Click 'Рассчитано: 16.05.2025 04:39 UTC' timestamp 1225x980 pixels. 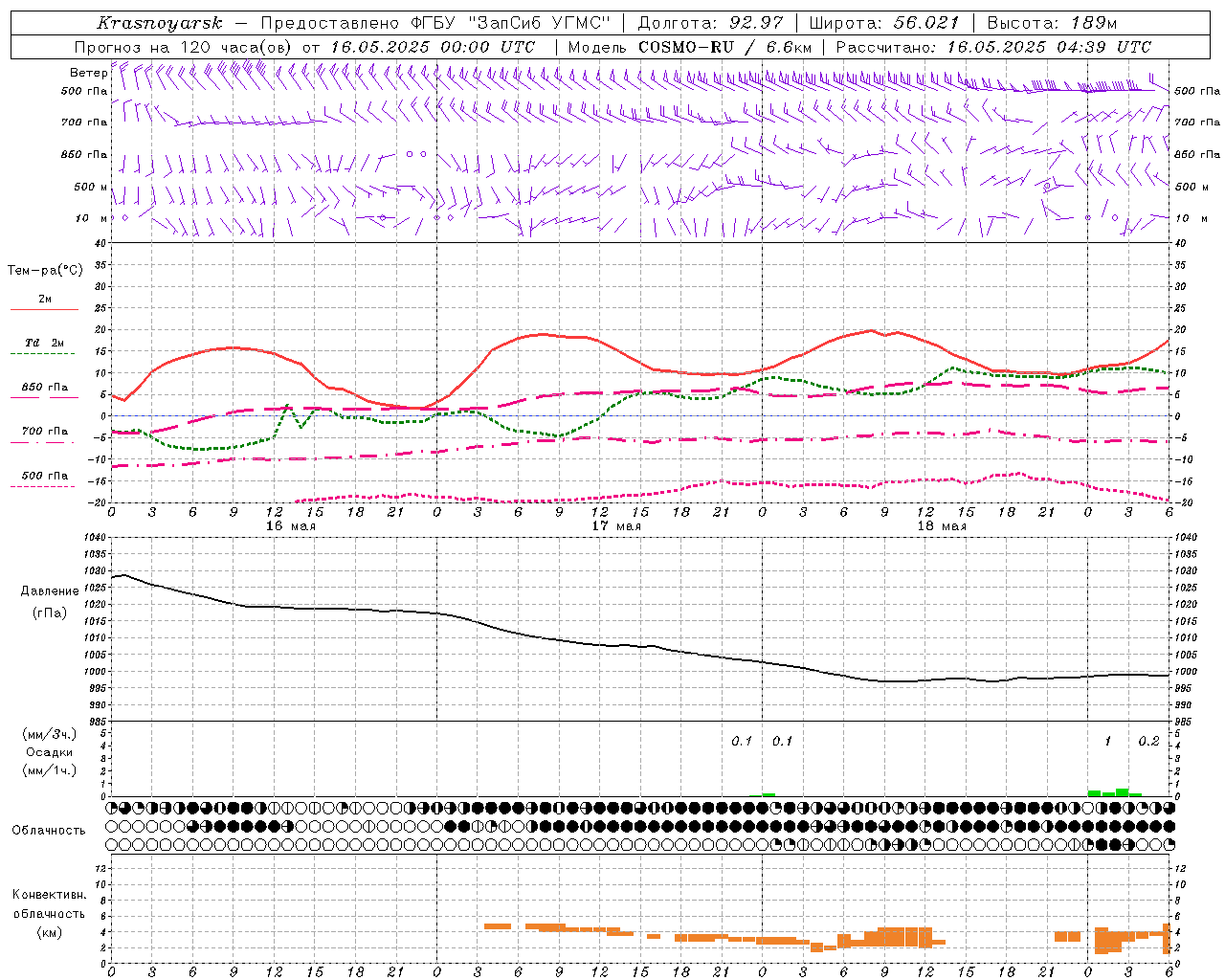[993, 47]
